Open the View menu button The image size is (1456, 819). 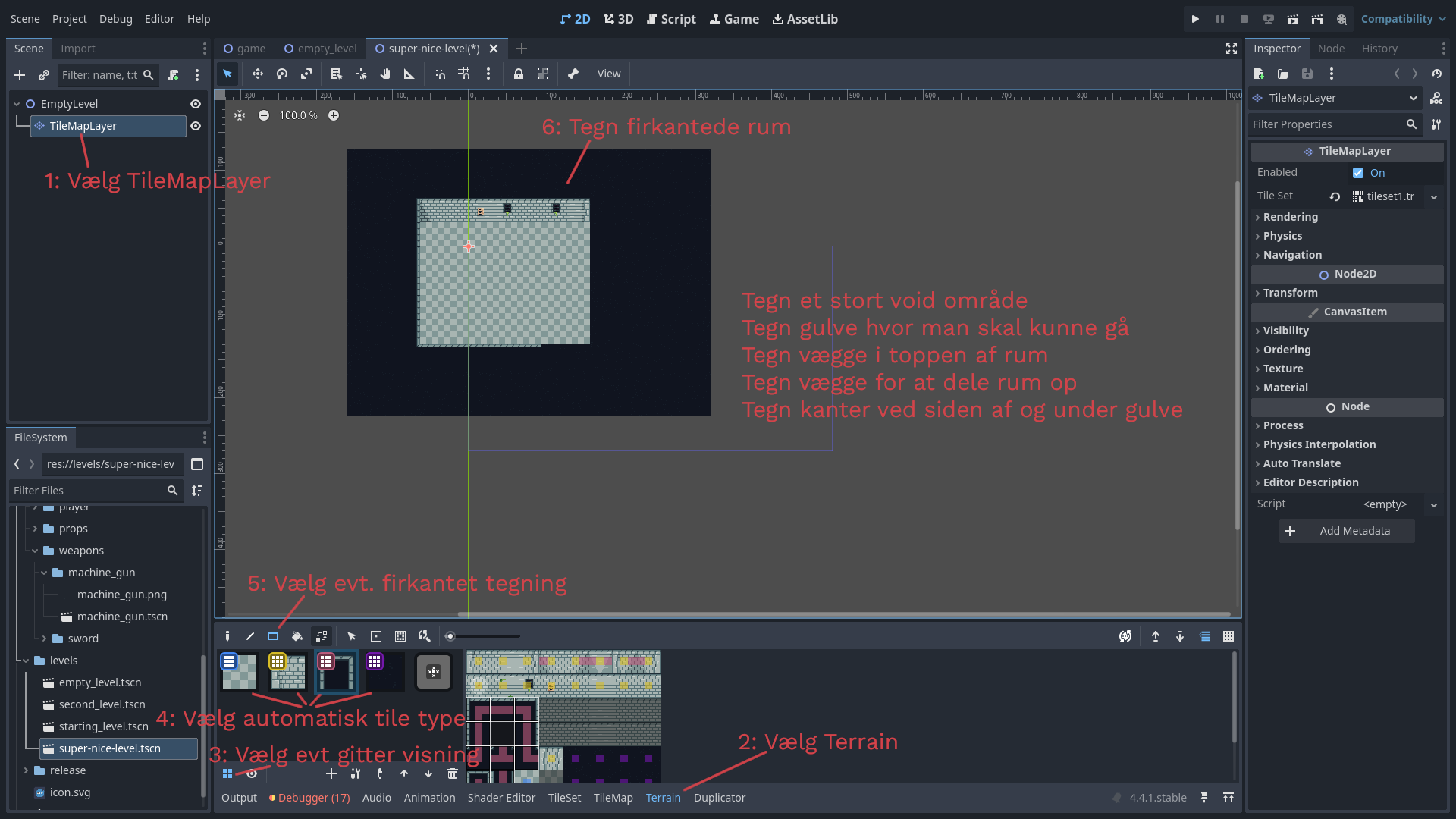pos(608,74)
